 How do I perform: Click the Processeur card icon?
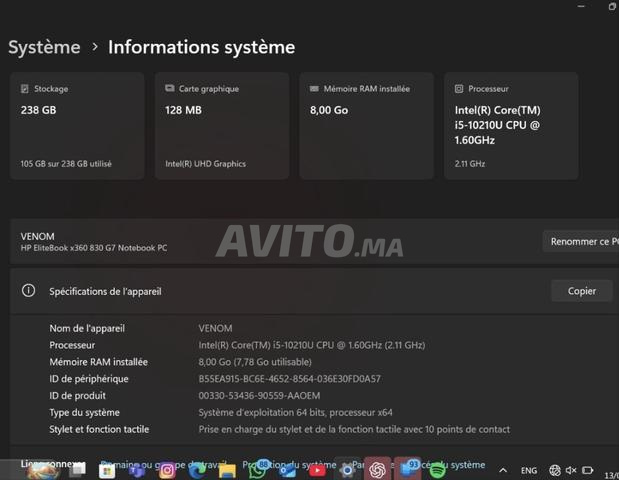tap(459, 89)
